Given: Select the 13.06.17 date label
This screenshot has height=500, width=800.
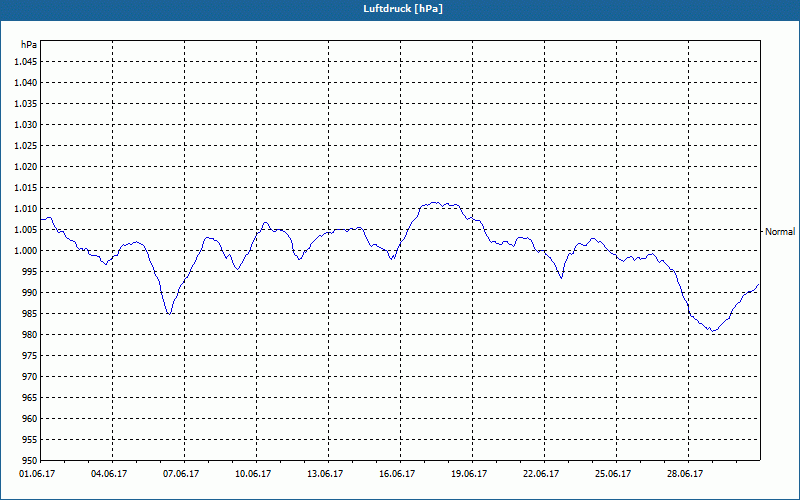Looking at the screenshot, I should point(325,474).
